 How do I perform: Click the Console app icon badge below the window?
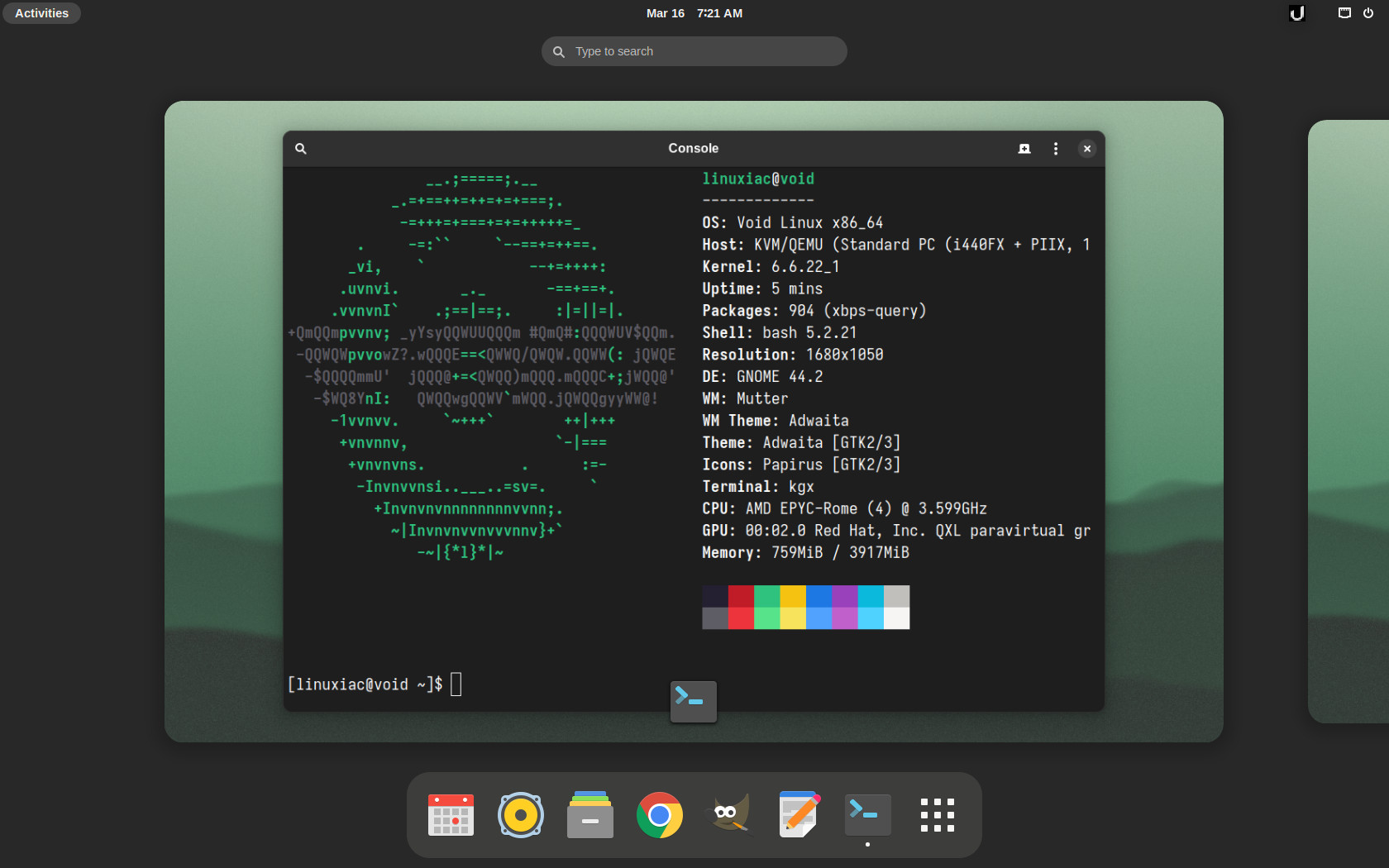pyautogui.click(x=694, y=702)
